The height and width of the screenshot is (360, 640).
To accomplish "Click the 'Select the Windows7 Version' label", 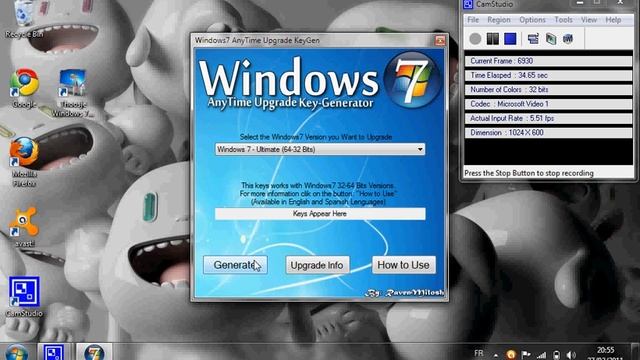I will point(316,137).
